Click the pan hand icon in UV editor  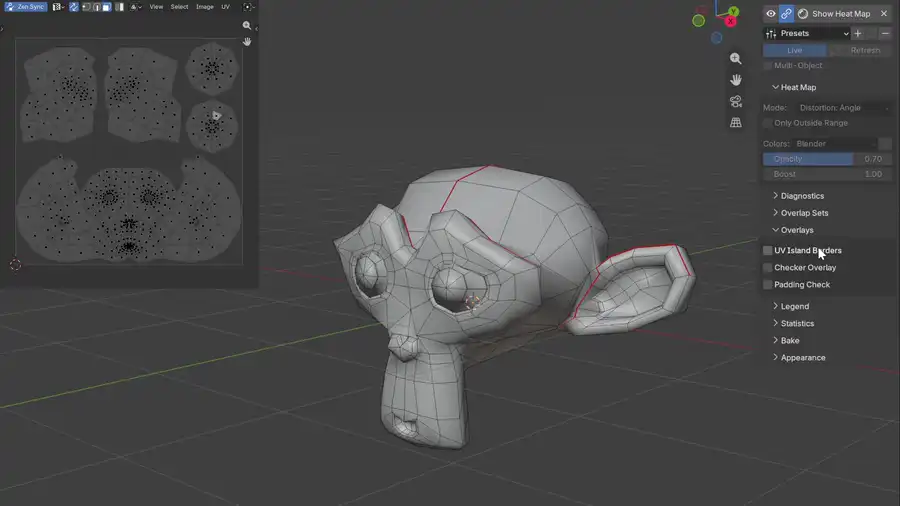247,41
